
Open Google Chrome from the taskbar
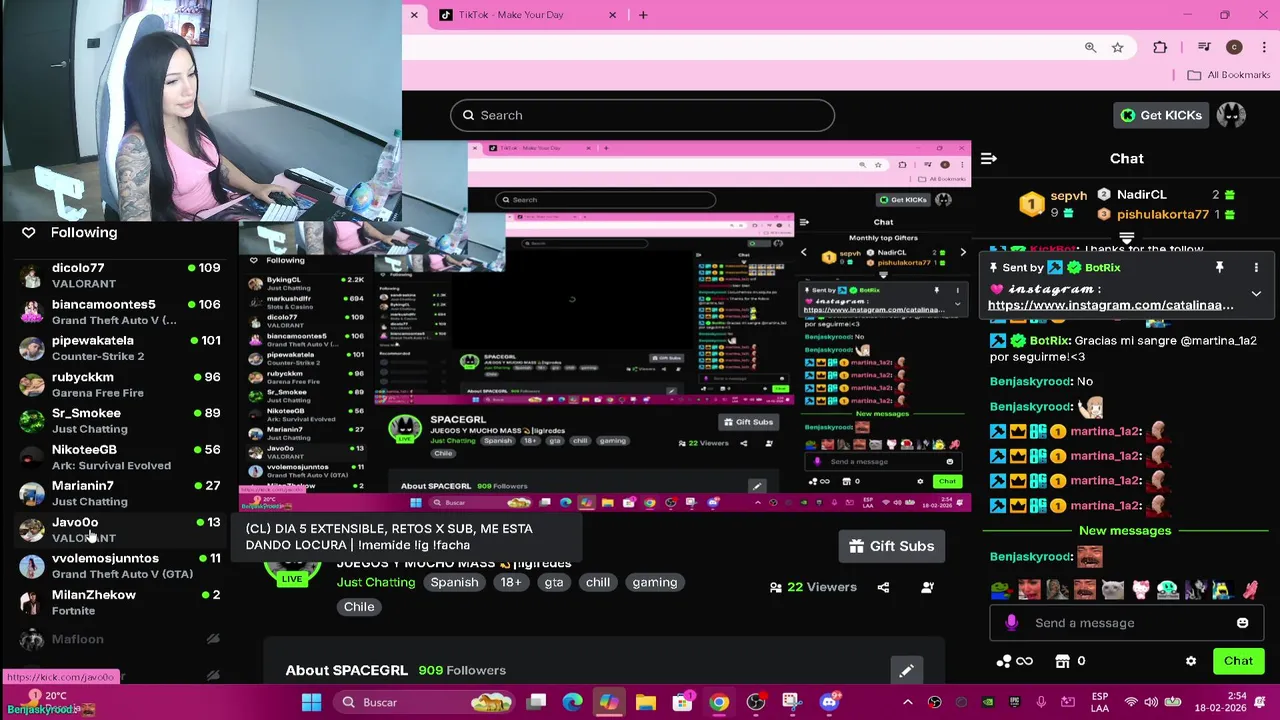pos(719,702)
